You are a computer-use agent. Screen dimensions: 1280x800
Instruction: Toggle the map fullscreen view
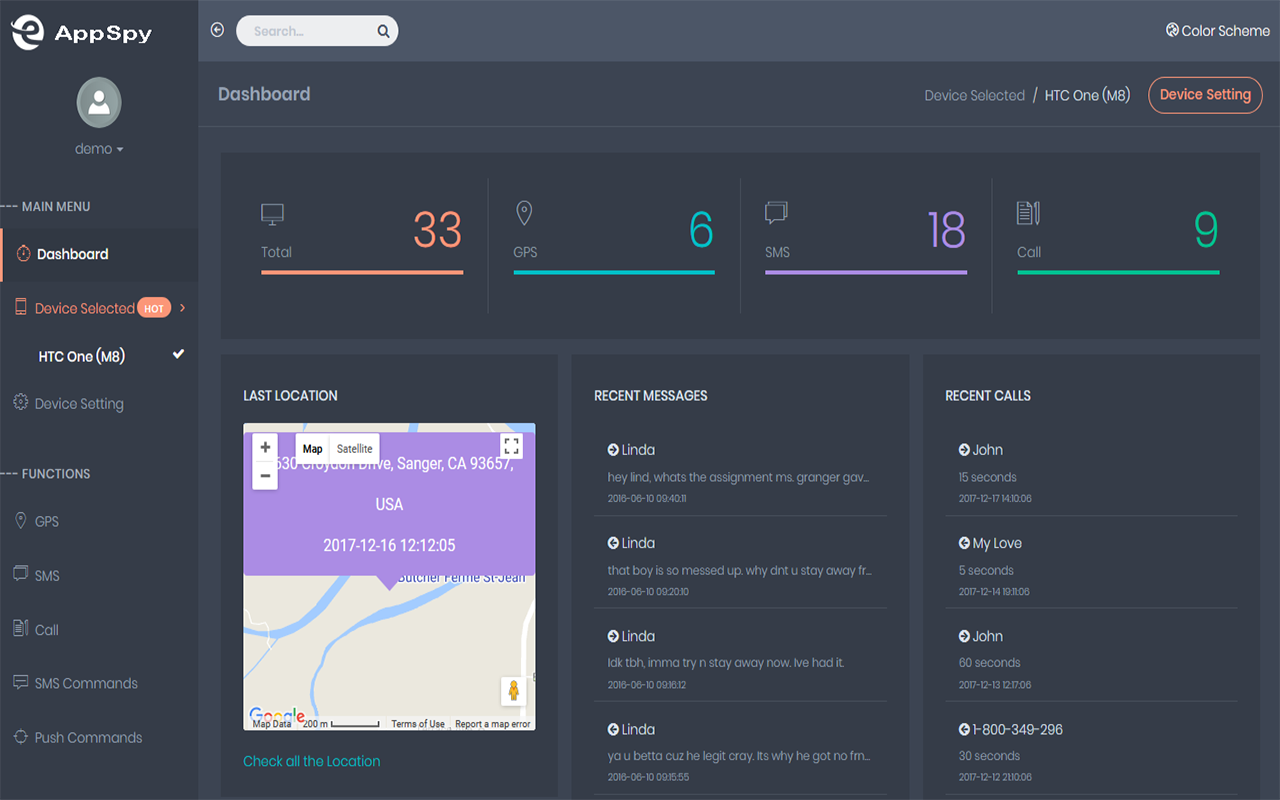click(511, 446)
